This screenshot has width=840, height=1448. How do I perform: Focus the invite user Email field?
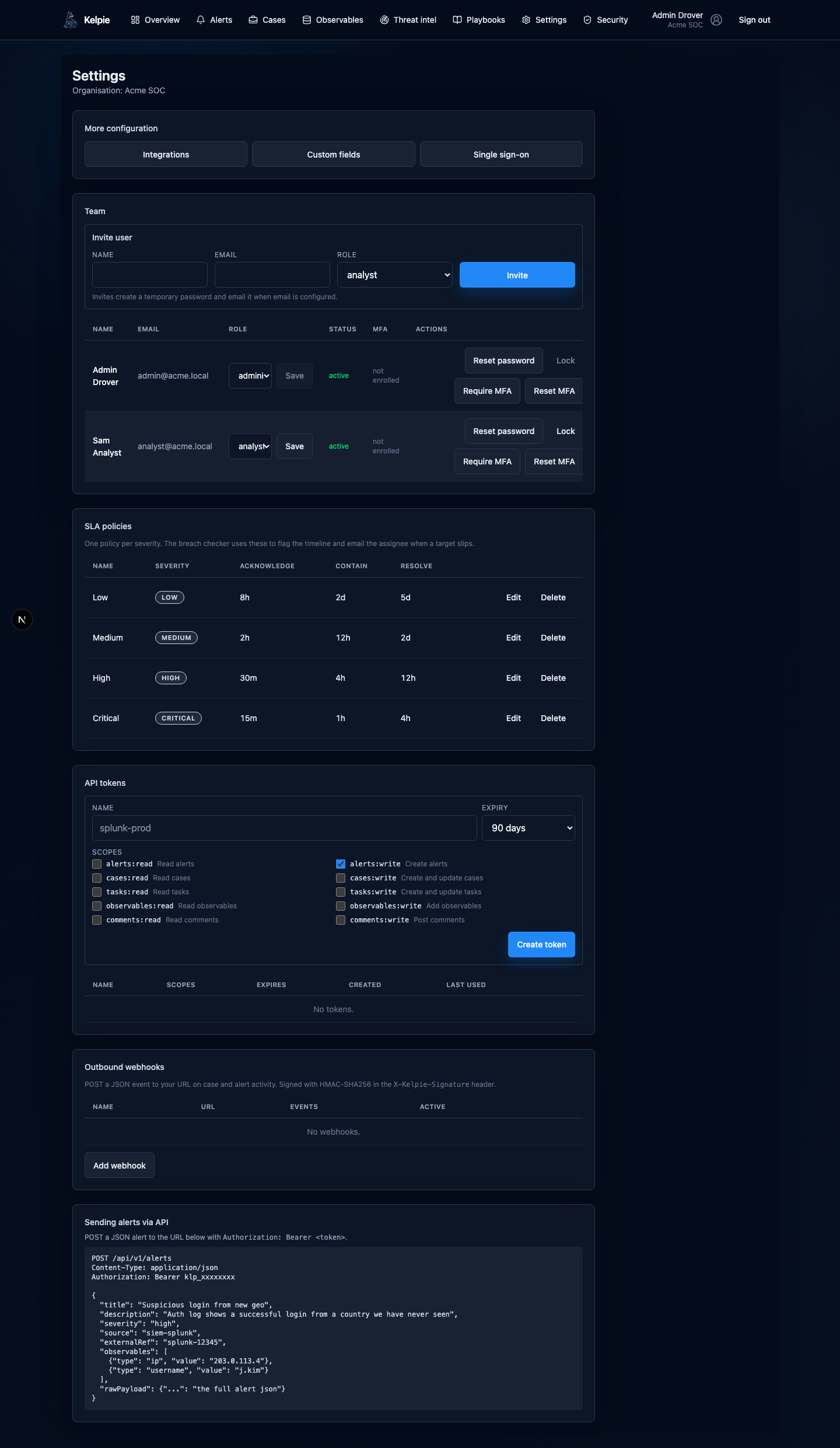(272, 275)
